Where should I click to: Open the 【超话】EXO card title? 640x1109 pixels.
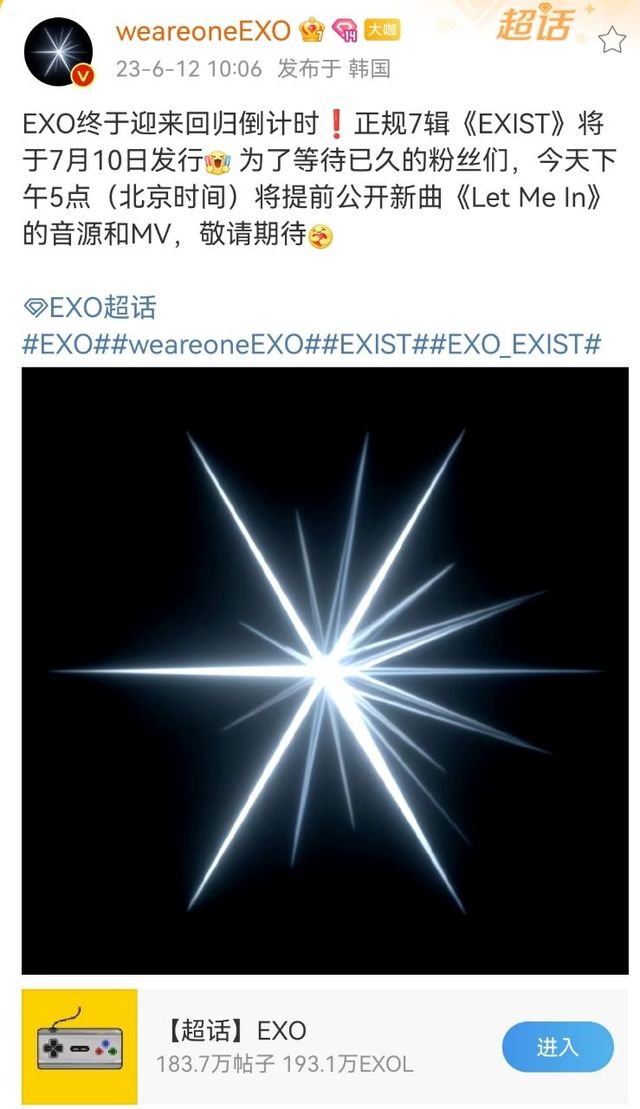coord(235,1030)
